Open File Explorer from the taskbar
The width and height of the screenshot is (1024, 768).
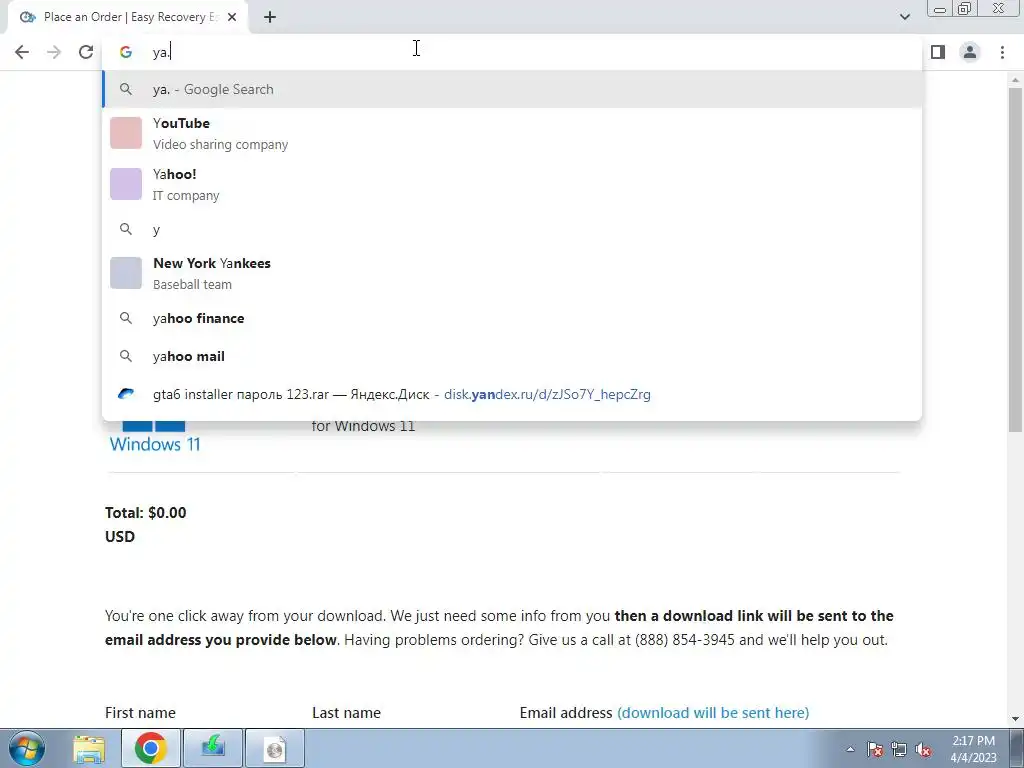(89, 748)
